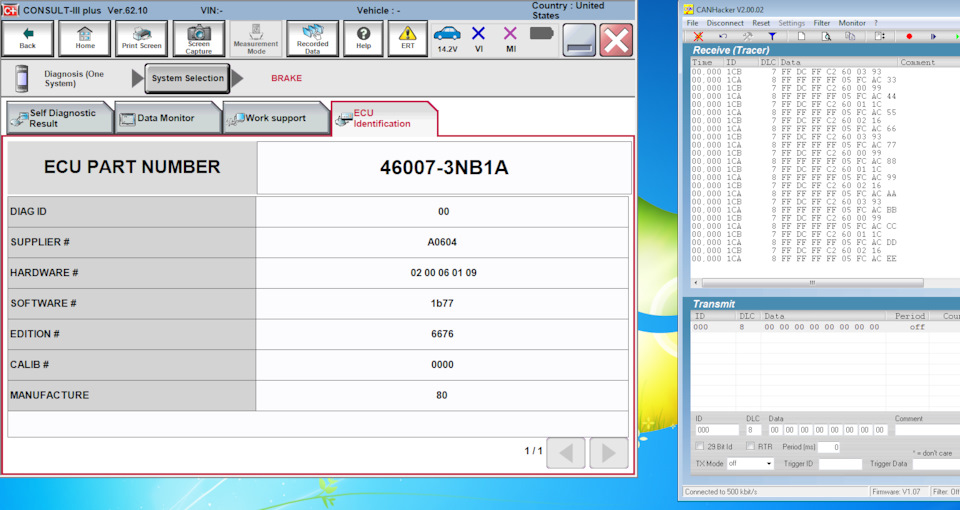Click the Back arrow button
This screenshot has width=960, height=510.
click(27, 38)
